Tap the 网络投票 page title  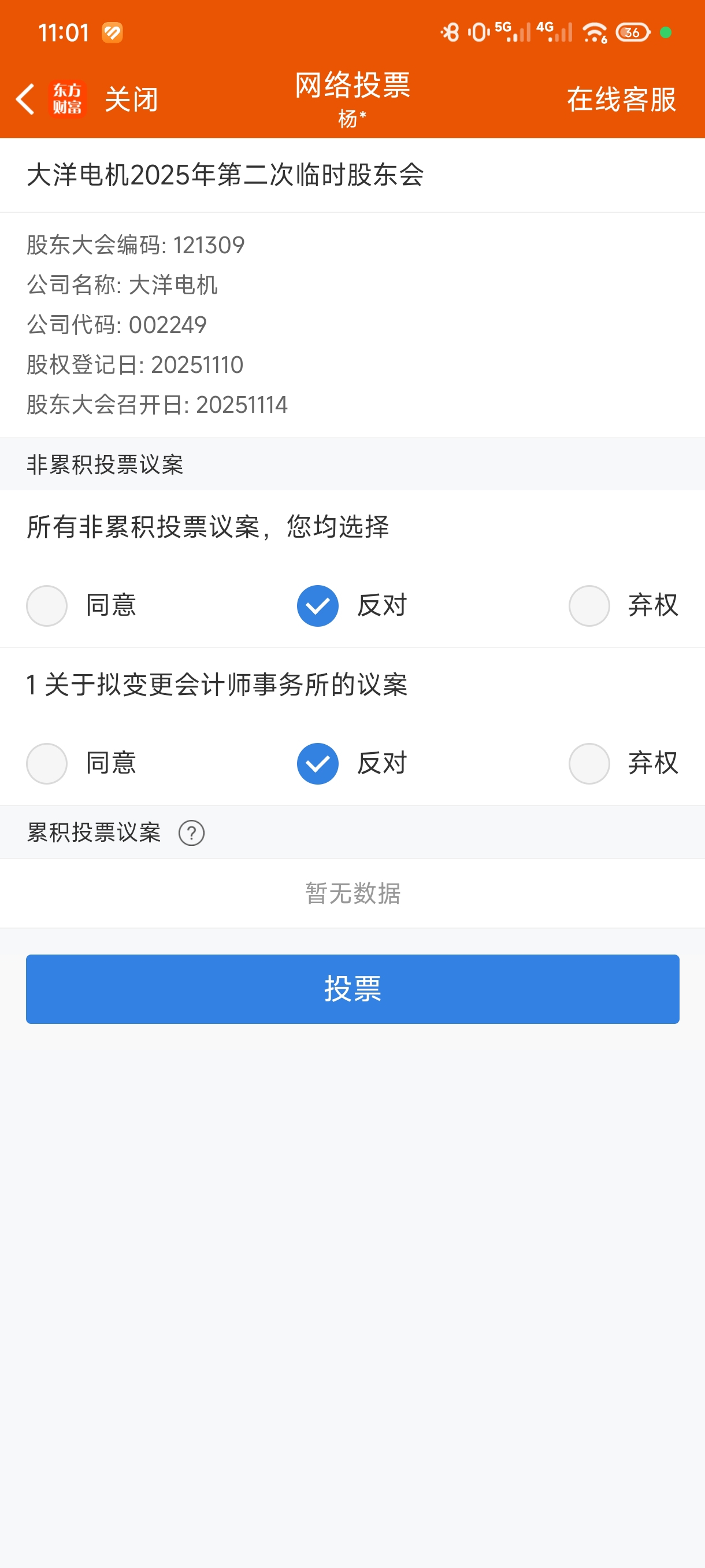(352, 85)
